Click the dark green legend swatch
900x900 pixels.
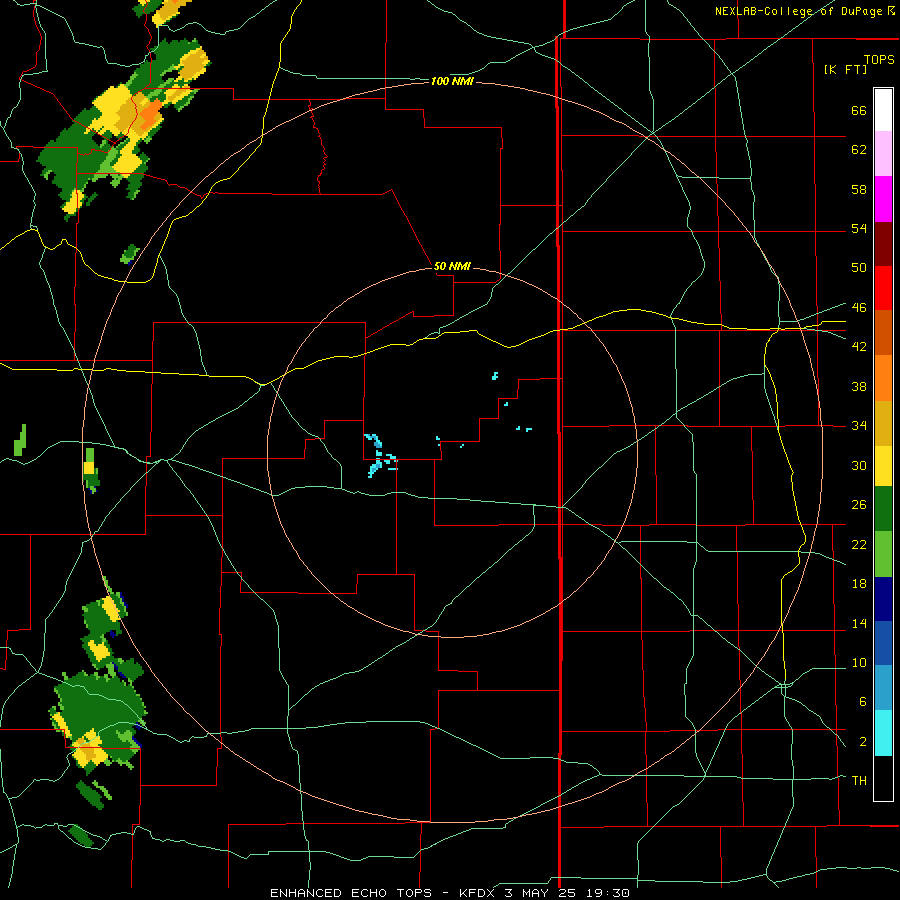883,509
